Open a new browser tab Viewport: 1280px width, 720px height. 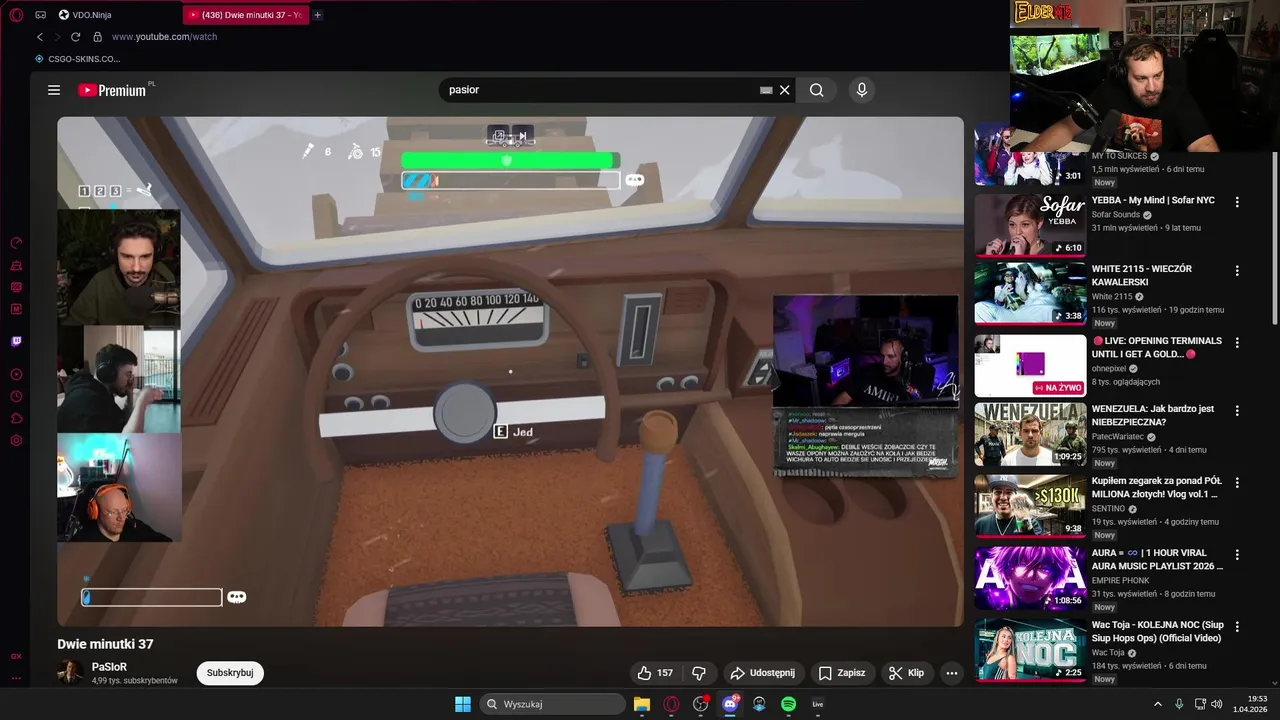pyautogui.click(x=318, y=15)
